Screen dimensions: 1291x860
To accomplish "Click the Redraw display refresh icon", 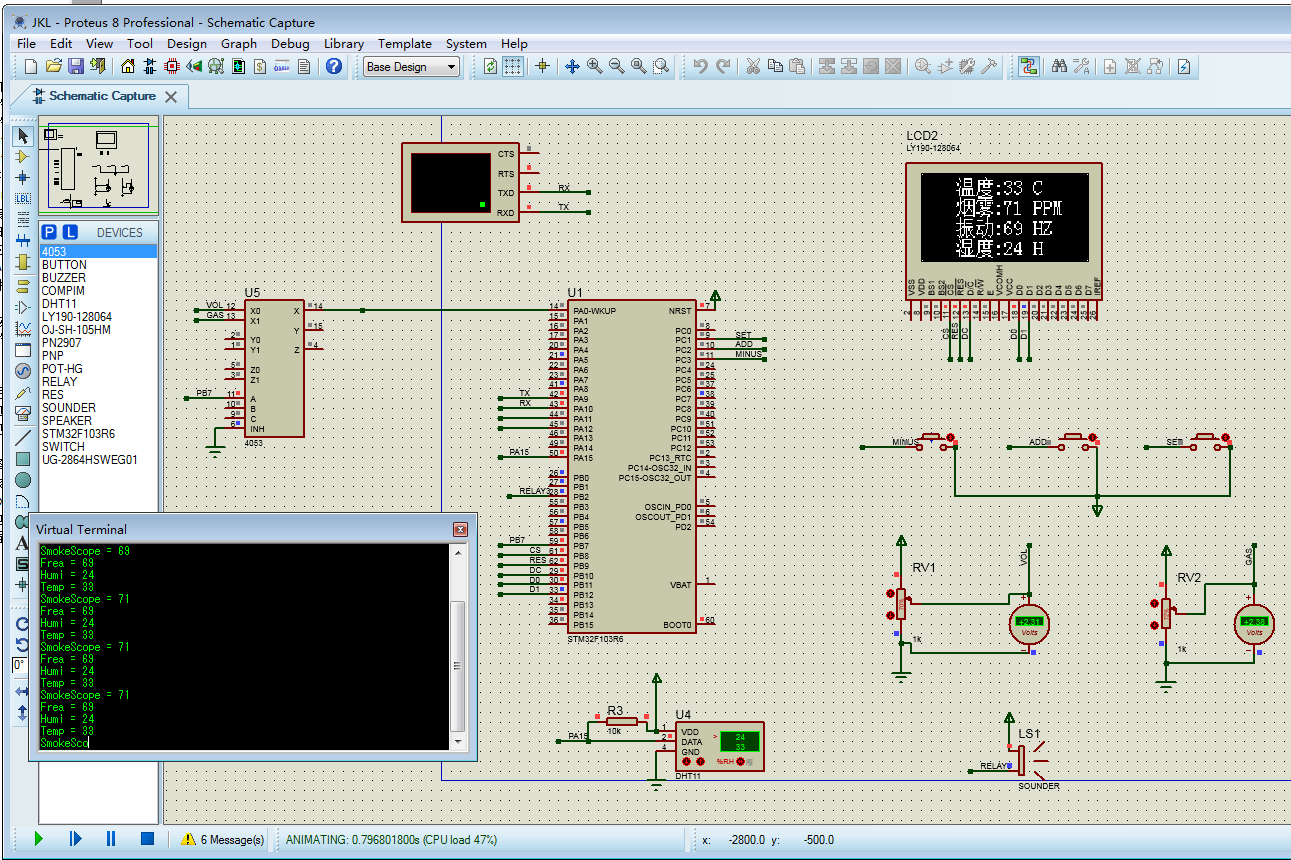I will pos(490,66).
